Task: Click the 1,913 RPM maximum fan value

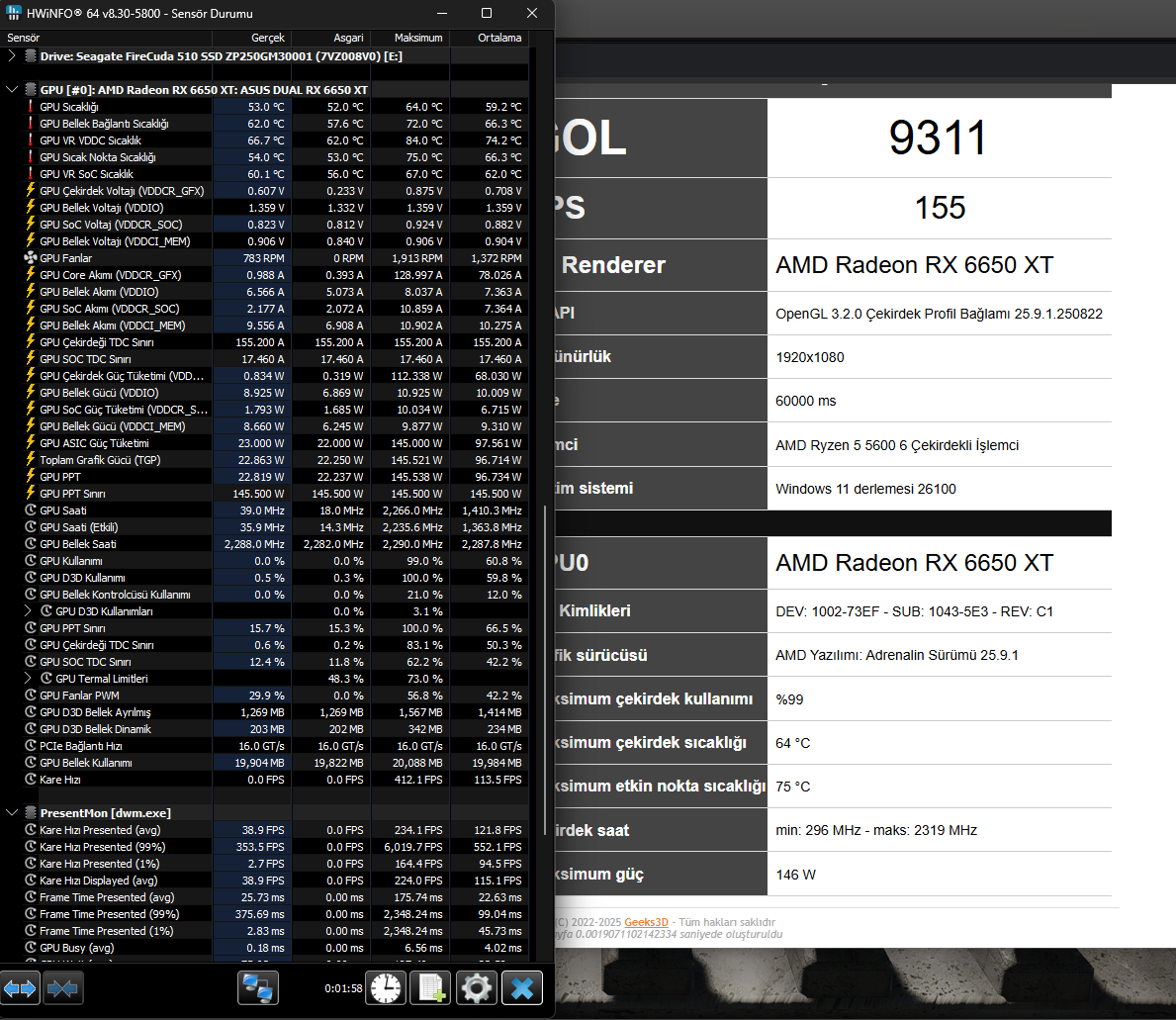Action: click(x=417, y=258)
